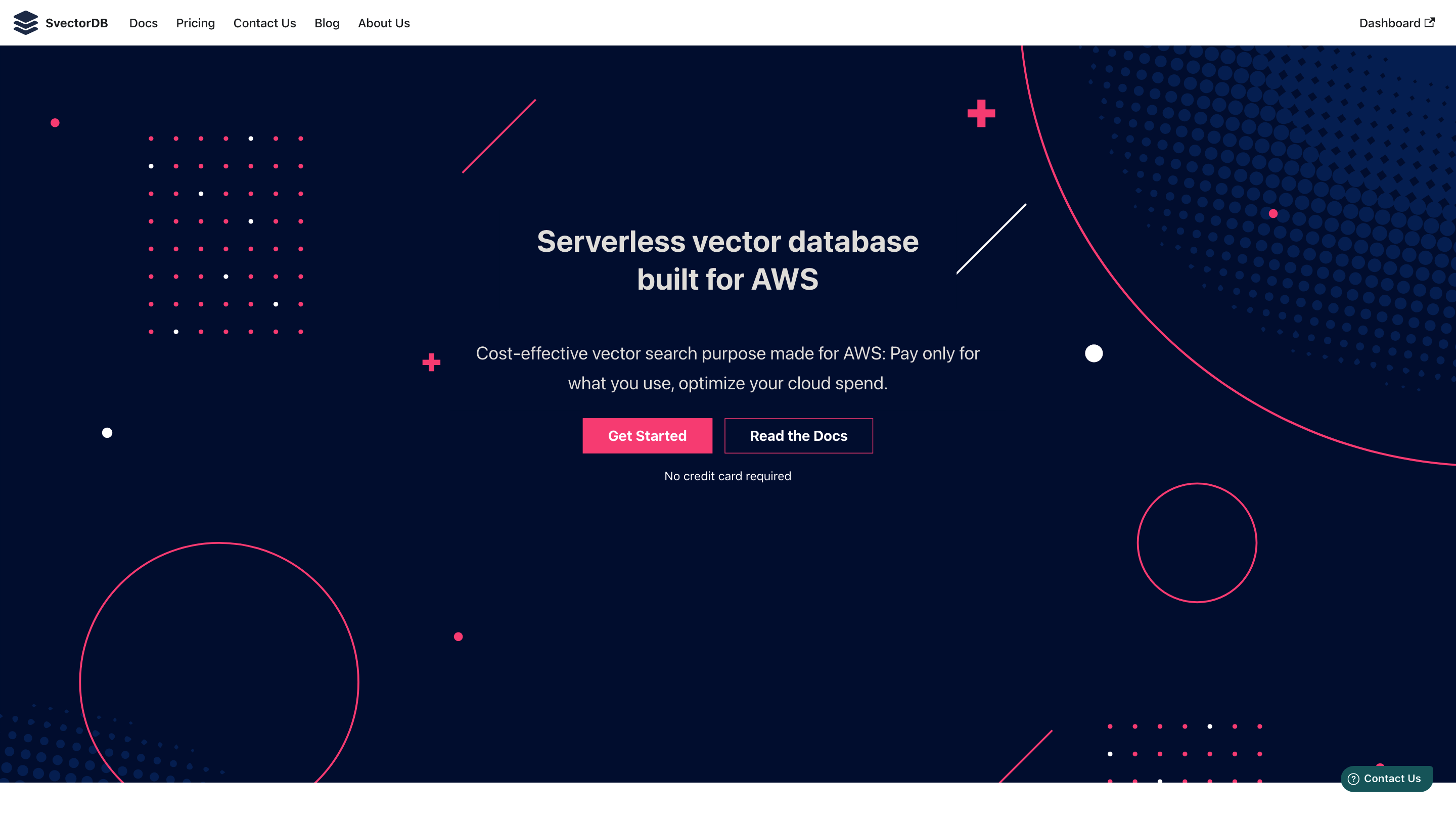Open the Contact Us chat bubble at bottom right
Viewport: 1456px width, 819px height.
(x=1386, y=779)
